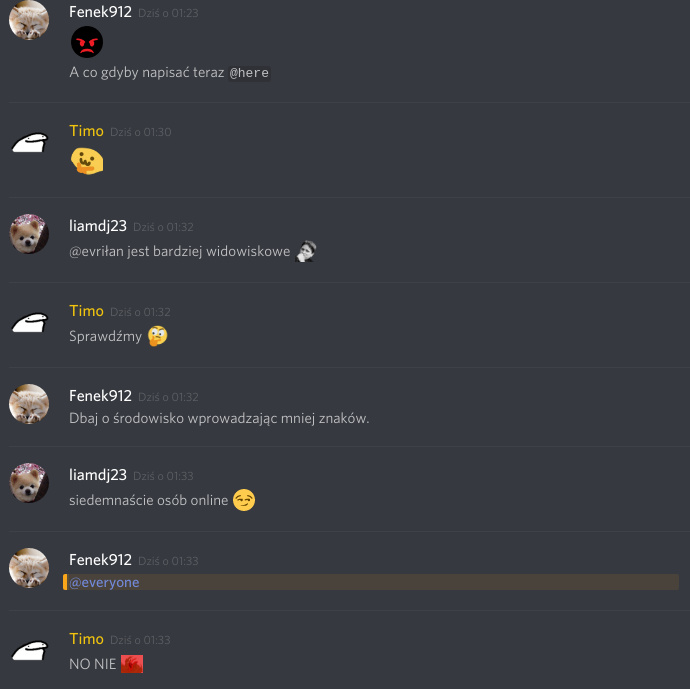Click the yellow blob thinking emoji from Timo

point(87,161)
